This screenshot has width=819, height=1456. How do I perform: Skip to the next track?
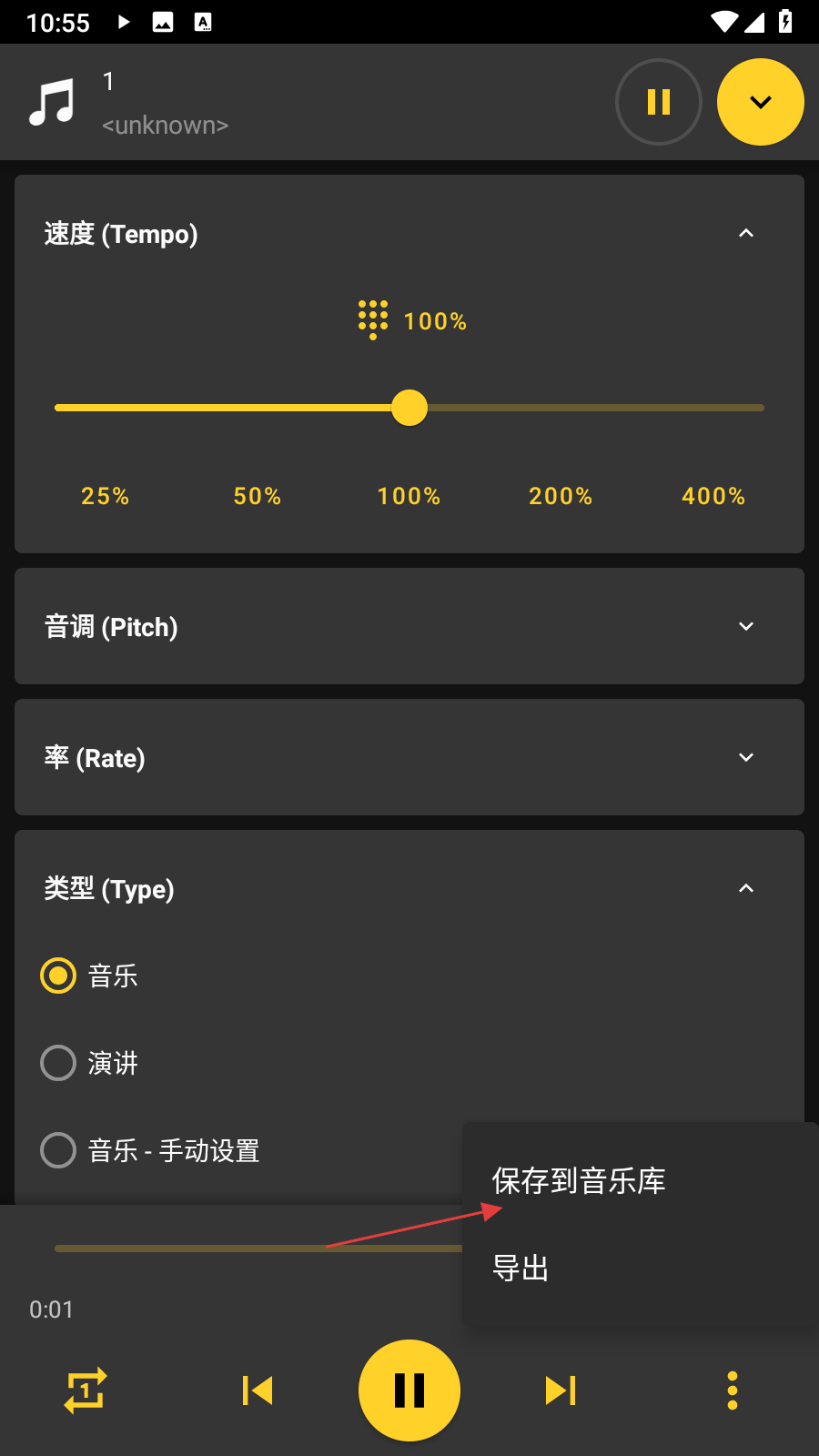pos(561,1390)
